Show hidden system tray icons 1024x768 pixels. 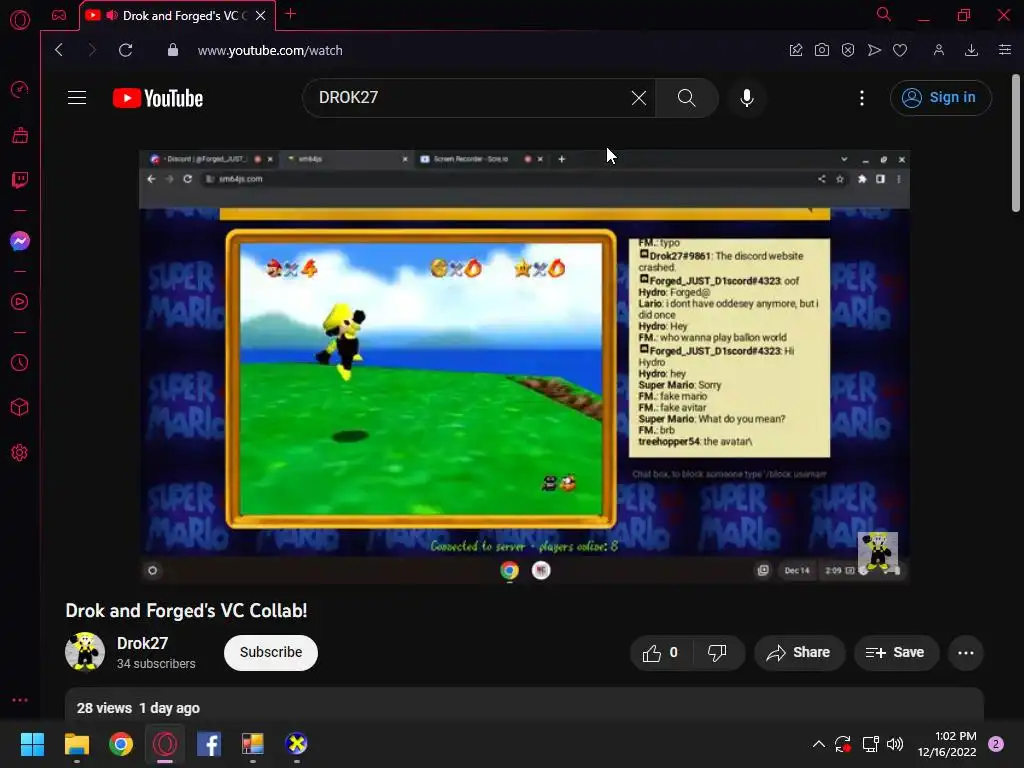click(818, 744)
